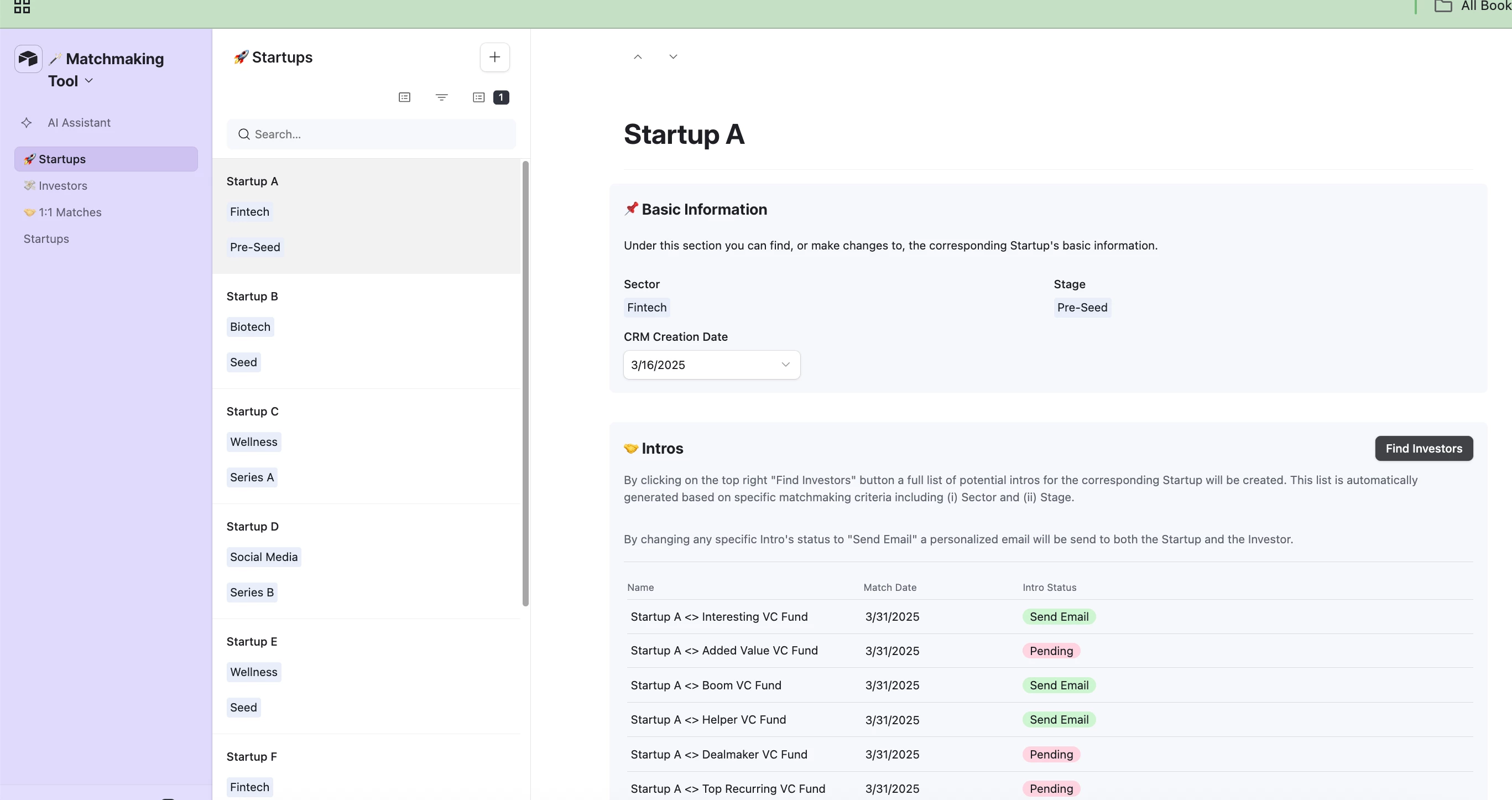Screen dimensions: 1512x800
Task: Select Startup F in the list
Action: pos(366,768)
